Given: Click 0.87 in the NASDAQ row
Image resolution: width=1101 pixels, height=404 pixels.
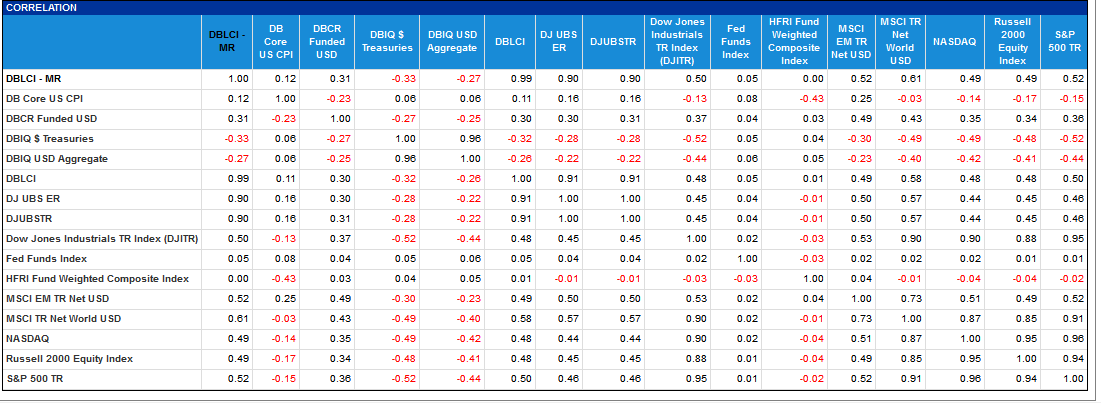Looking at the screenshot, I should pos(909,339).
